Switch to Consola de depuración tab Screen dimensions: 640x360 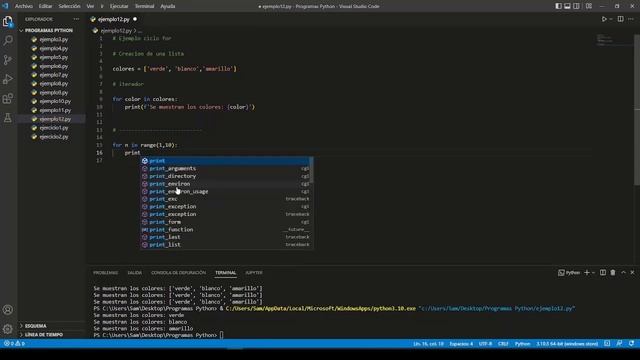click(x=178, y=273)
